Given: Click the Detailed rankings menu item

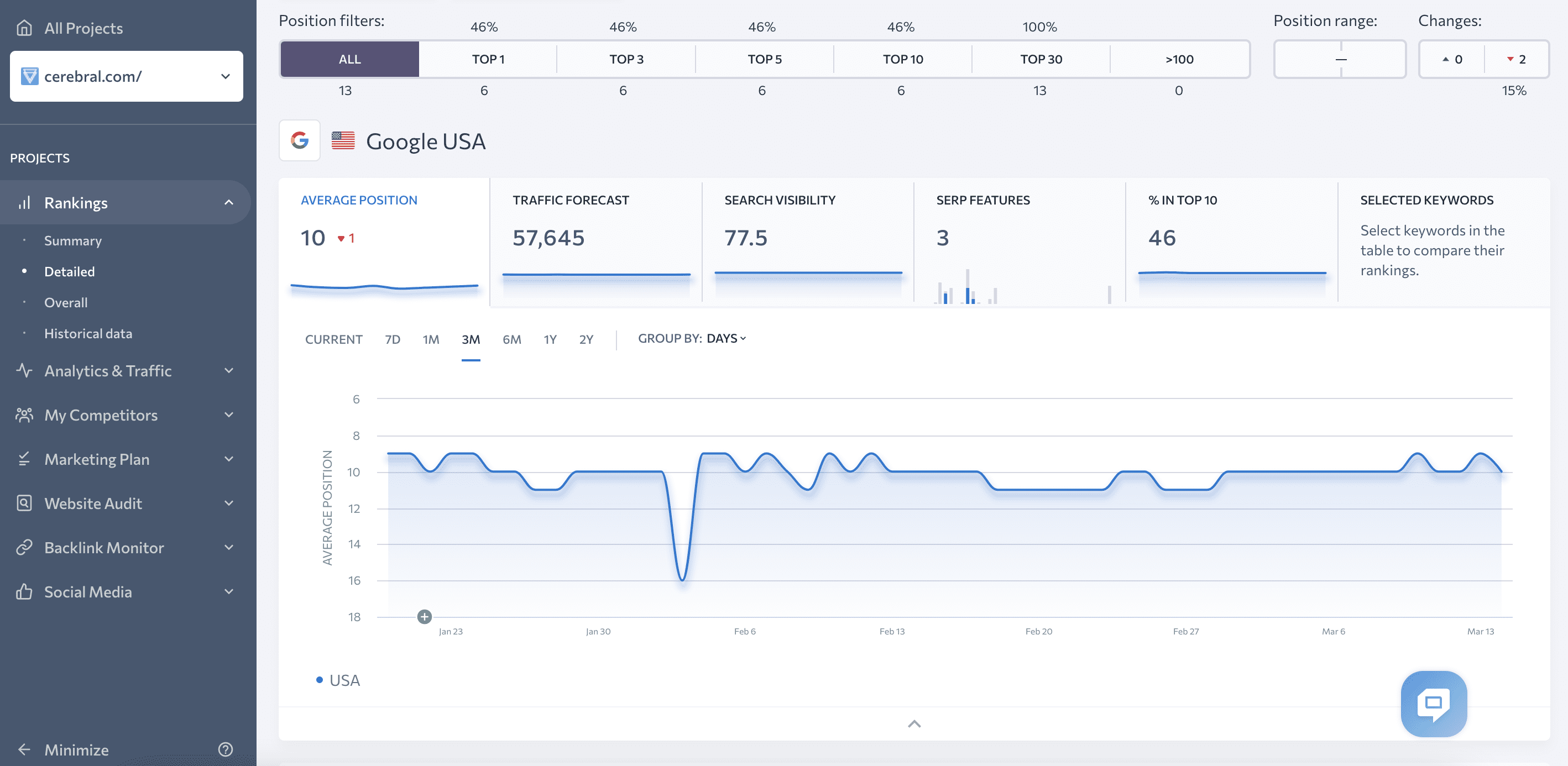Looking at the screenshot, I should pos(68,270).
